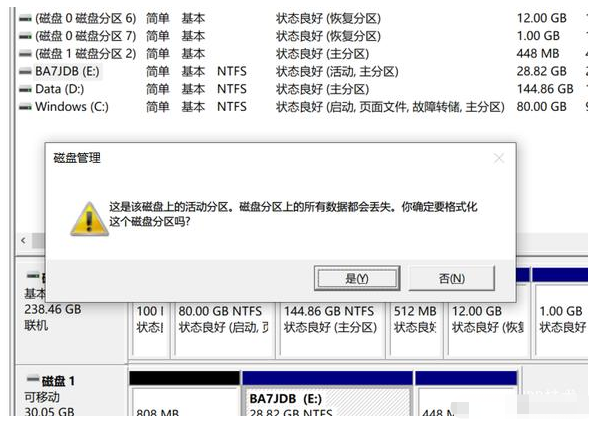
Task: Select the Windows (C:) volume icon in list
Action: 25,108
